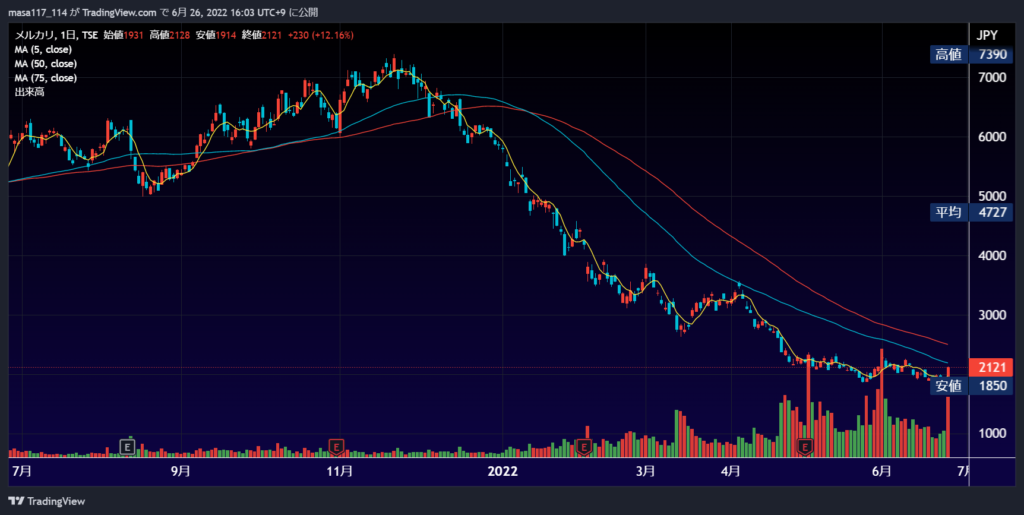Click the 終値2121 close value in legend
Viewport: 1024px width, 515px height.
(x=262, y=35)
